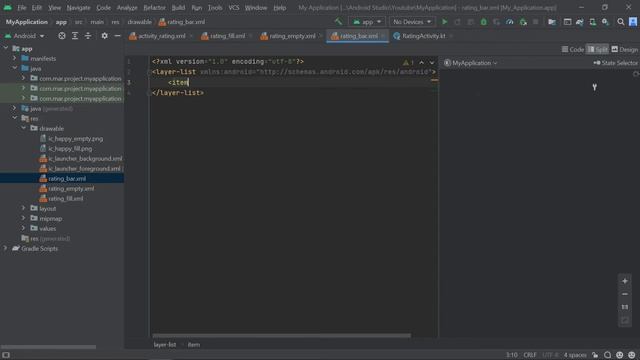Viewport: 640px width, 360px height.
Task: Click the warning triangle indicator in editor
Action: [x=408, y=62]
